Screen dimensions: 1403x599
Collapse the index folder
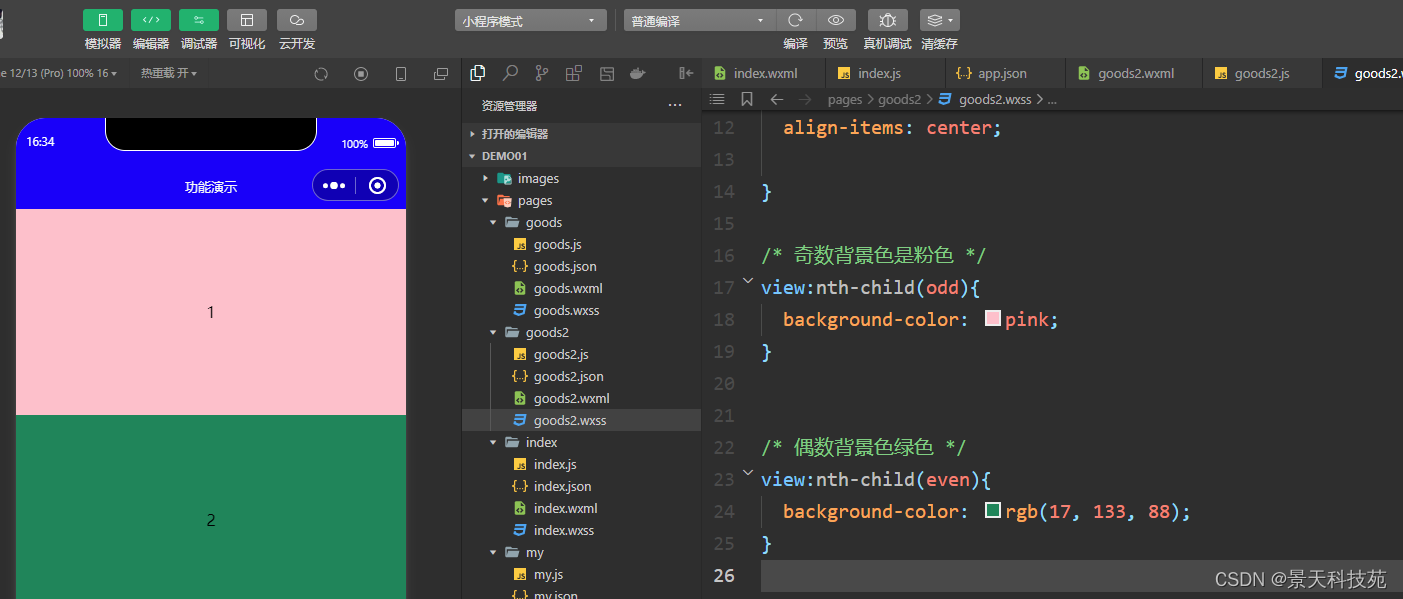coord(581,442)
